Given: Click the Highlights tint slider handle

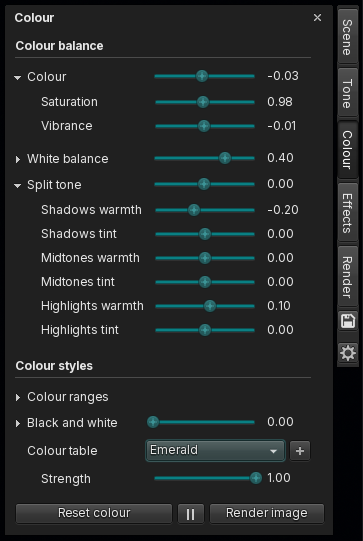Looking at the screenshot, I should 205,330.
